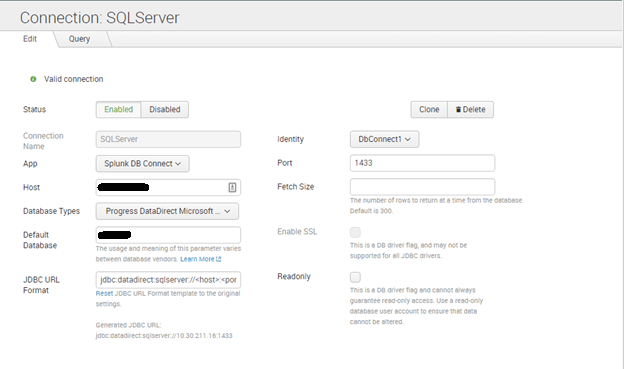Toggle the Readonly checkbox

click(355, 277)
